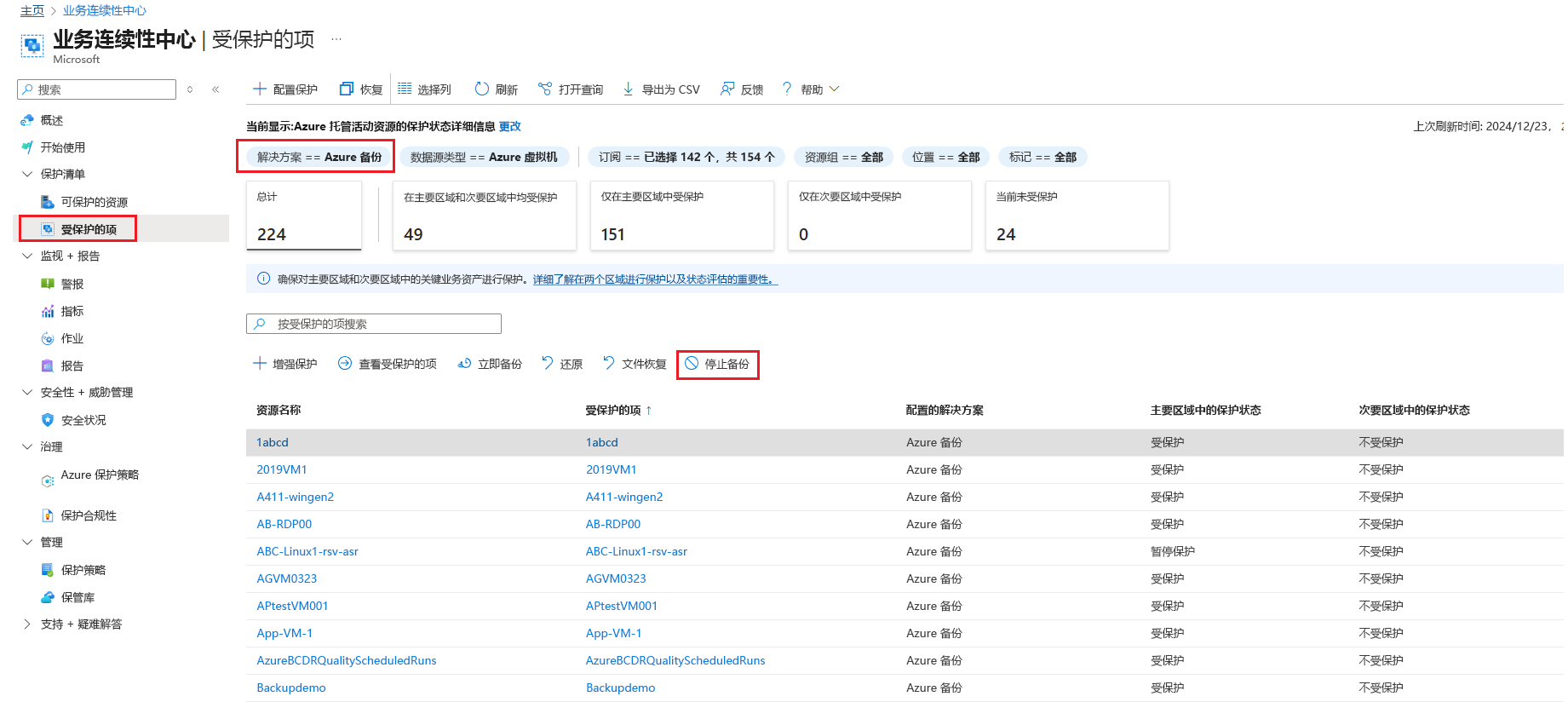Screen dimensions: 1568x725
Task: Click the 立即备份 icon
Action: (464, 363)
